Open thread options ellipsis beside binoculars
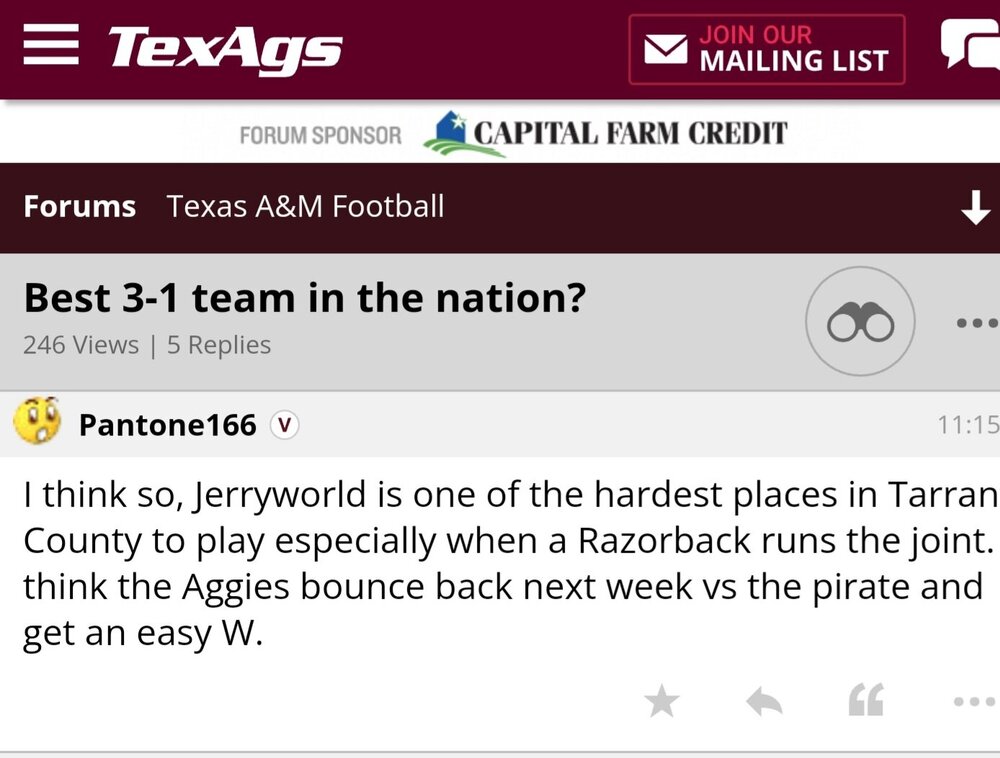This screenshot has height=758, width=1000. click(x=976, y=323)
